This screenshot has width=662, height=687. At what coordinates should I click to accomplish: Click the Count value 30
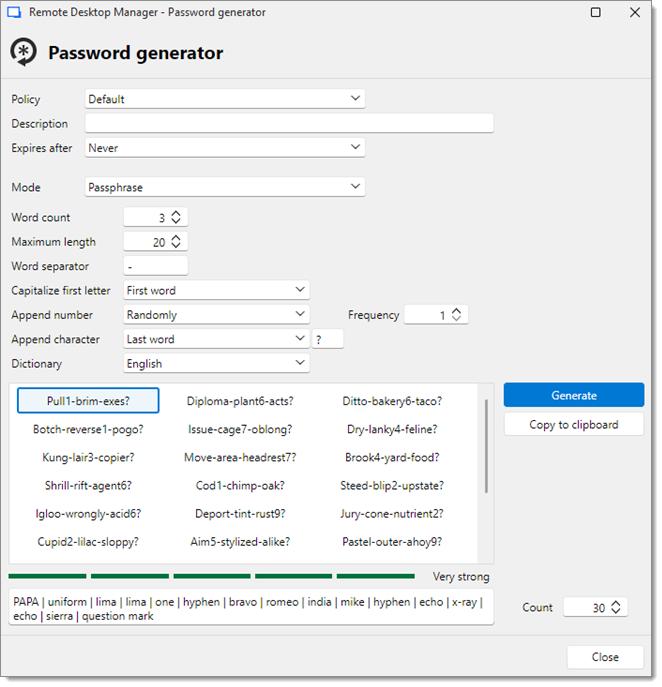coord(599,607)
